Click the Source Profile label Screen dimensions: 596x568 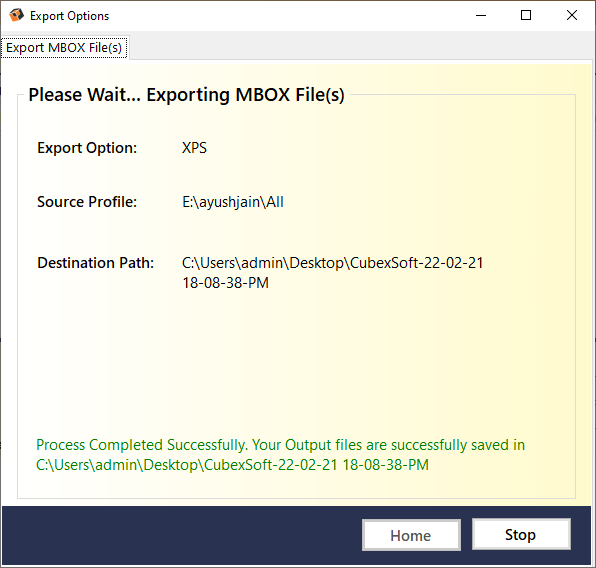click(87, 201)
